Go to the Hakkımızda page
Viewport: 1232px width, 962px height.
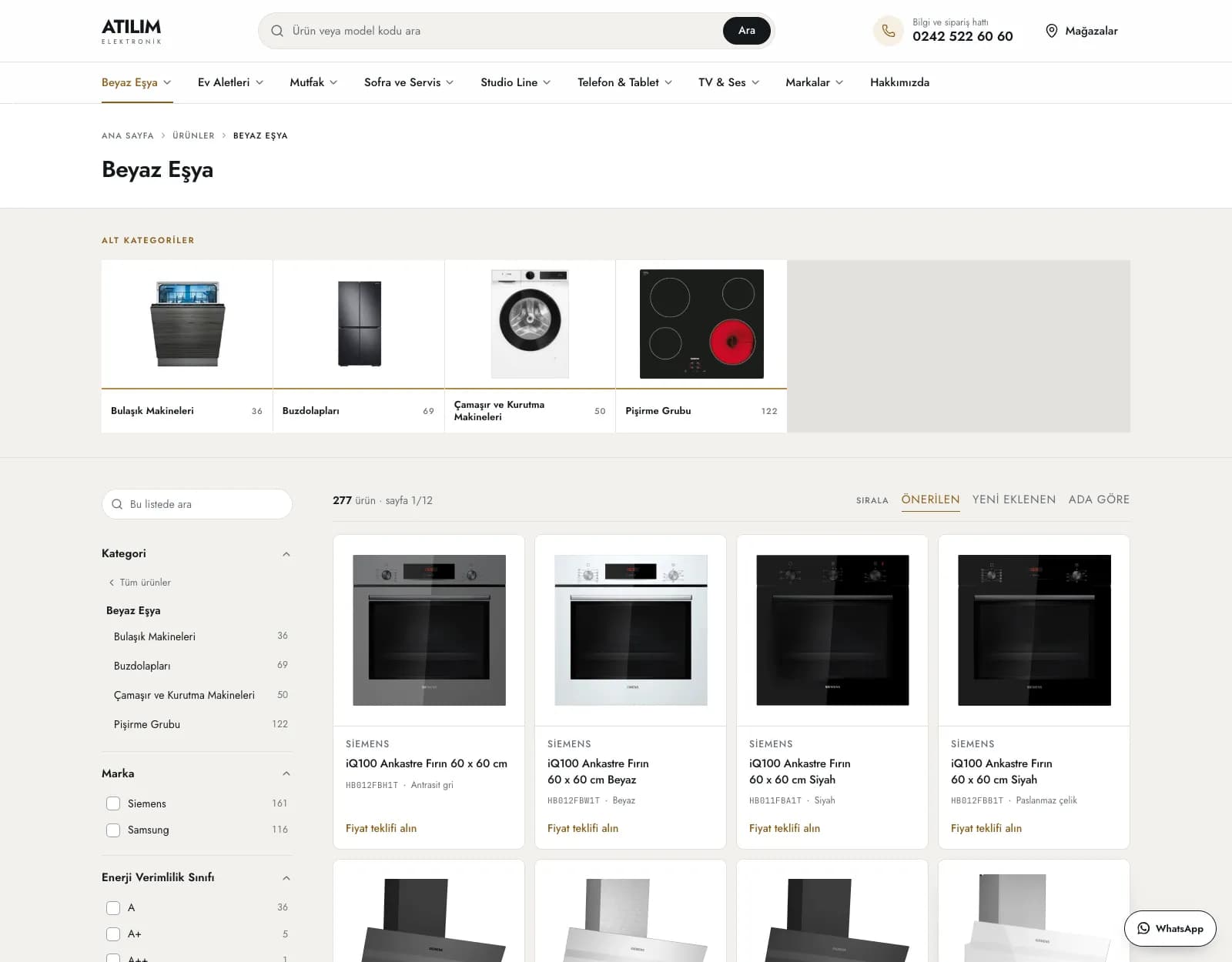[899, 82]
